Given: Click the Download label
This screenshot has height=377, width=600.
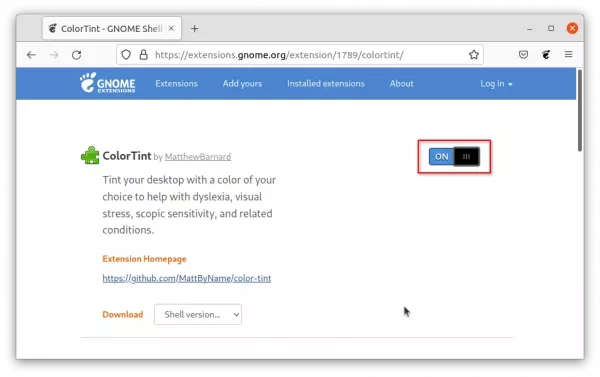Looking at the screenshot, I should coord(122,315).
